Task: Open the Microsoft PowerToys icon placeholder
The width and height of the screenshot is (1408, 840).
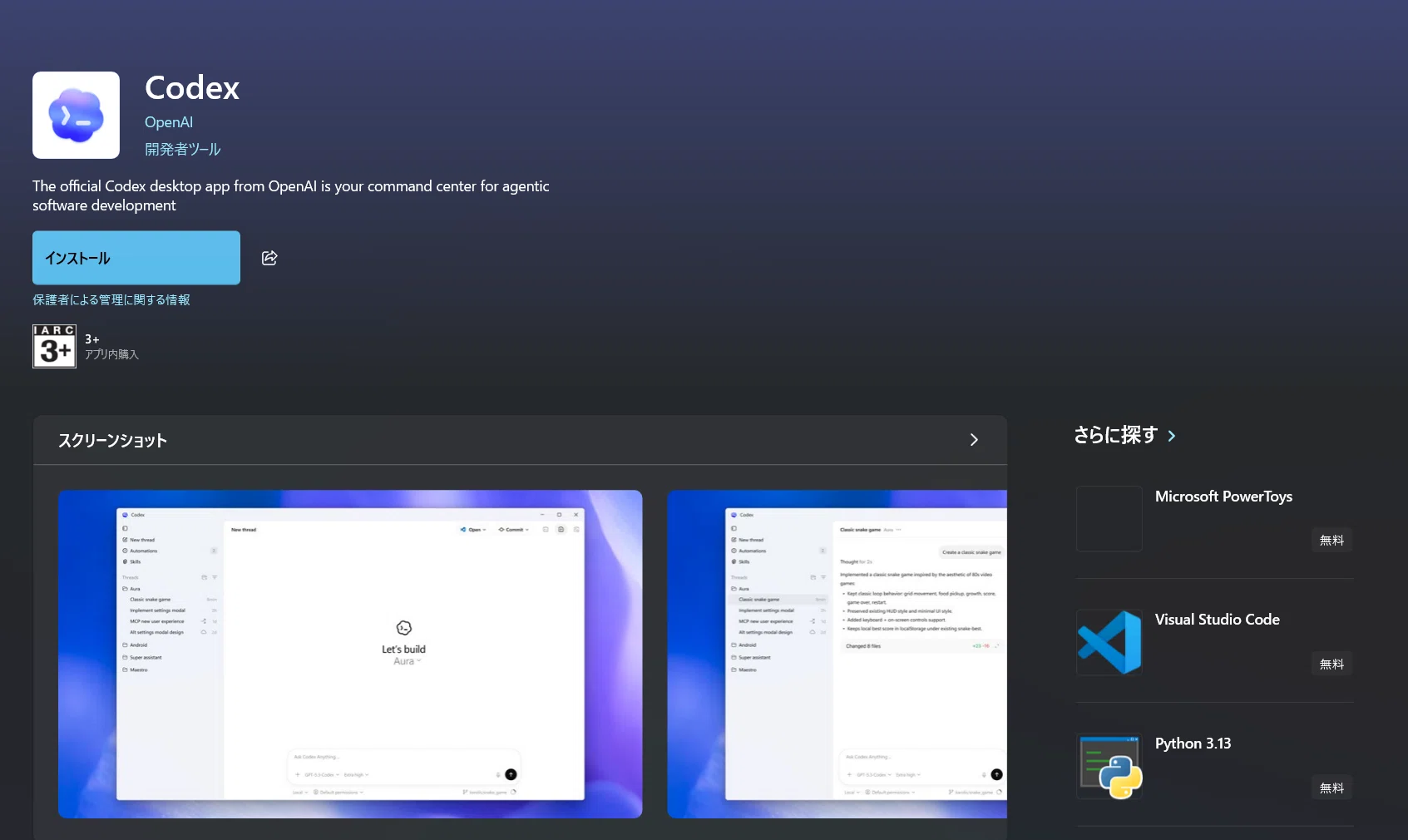Action: tap(1109, 519)
